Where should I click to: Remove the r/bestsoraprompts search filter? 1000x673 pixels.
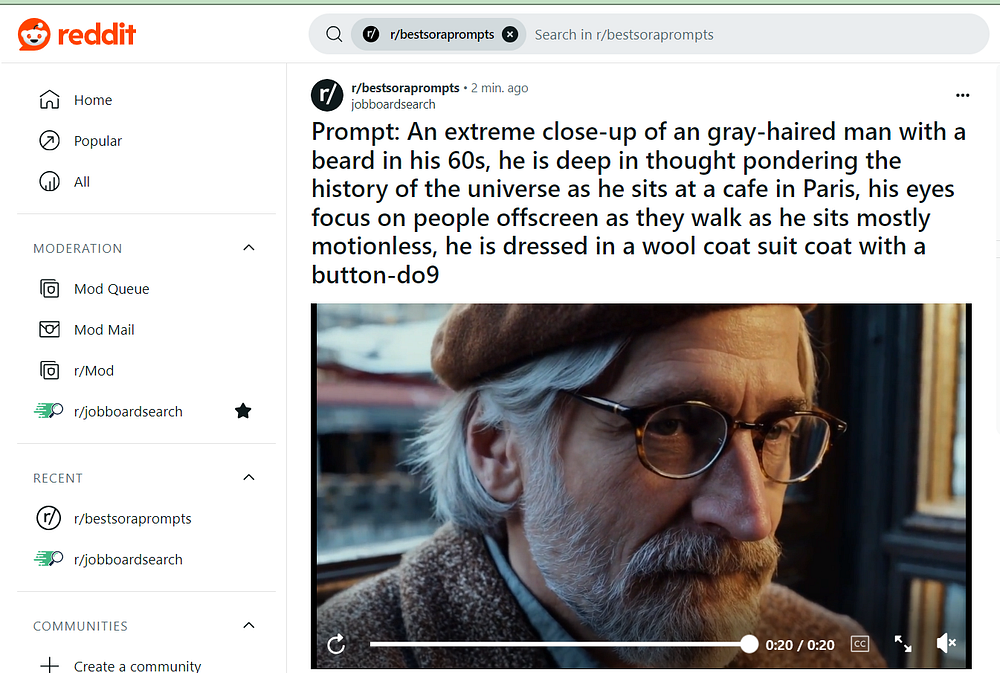pos(510,34)
